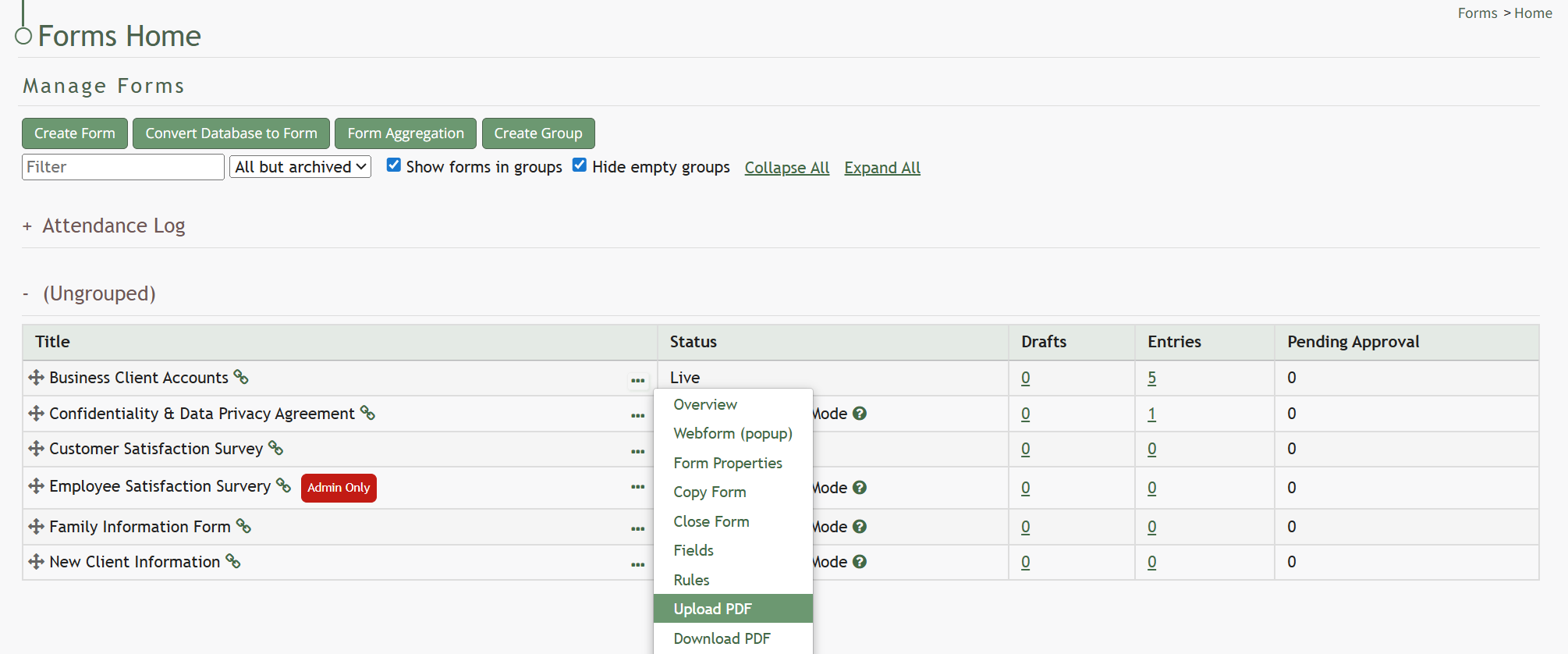The height and width of the screenshot is (654, 1568).
Task: Open entries count for Employee Satisfaction Survery
Action: [x=1151, y=488]
